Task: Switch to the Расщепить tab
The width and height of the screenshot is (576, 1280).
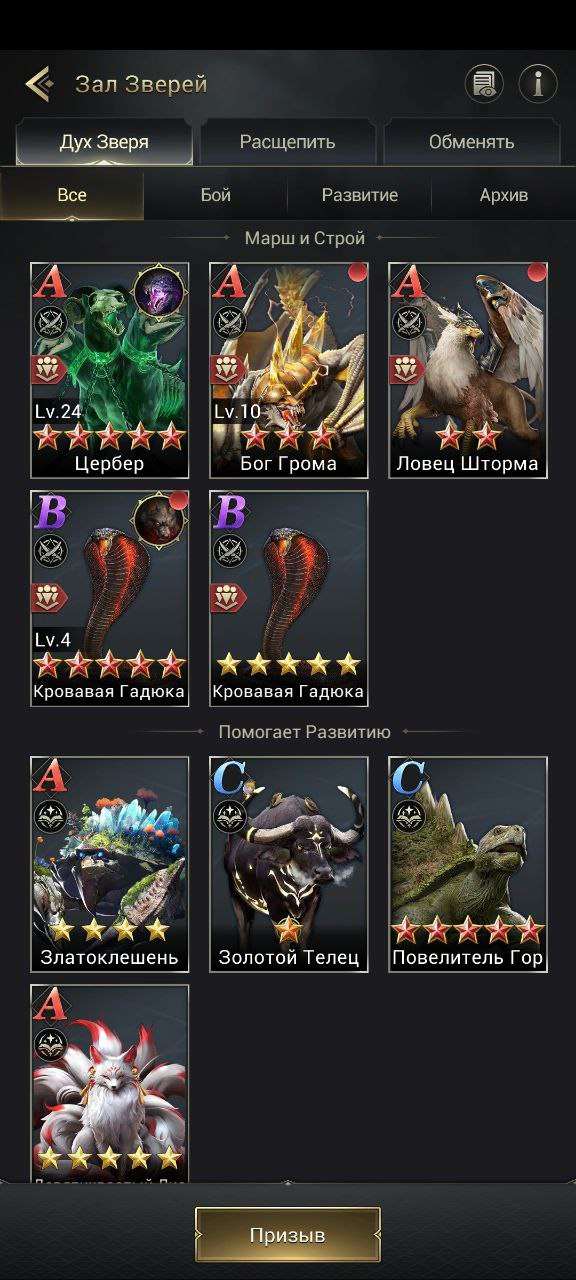Action: pos(287,142)
